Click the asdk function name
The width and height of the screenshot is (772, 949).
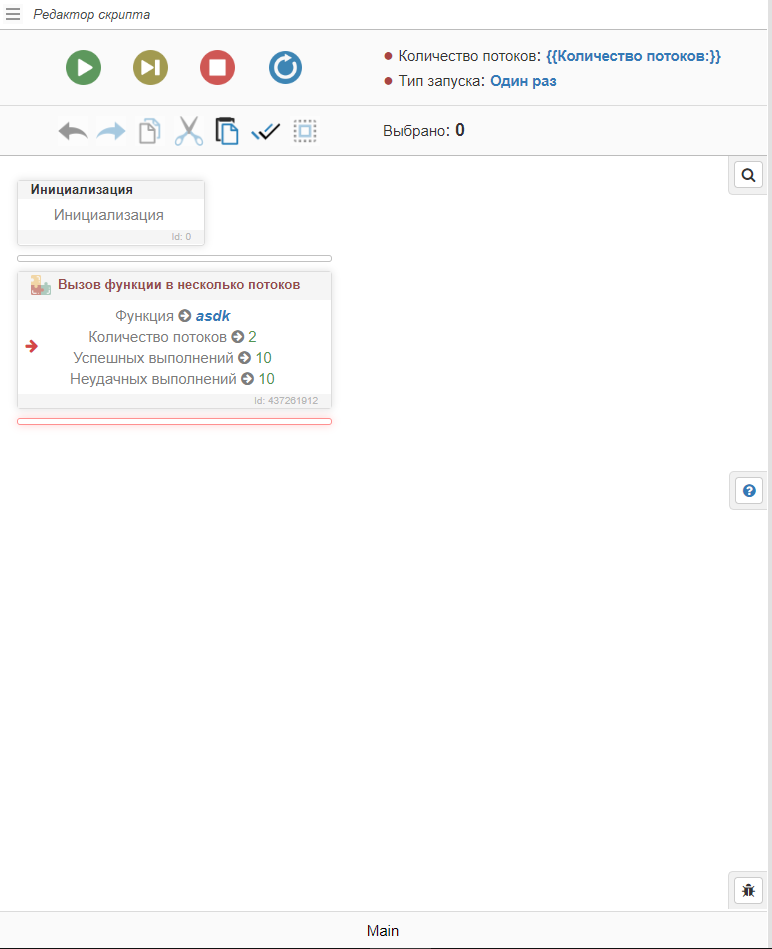(x=213, y=316)
